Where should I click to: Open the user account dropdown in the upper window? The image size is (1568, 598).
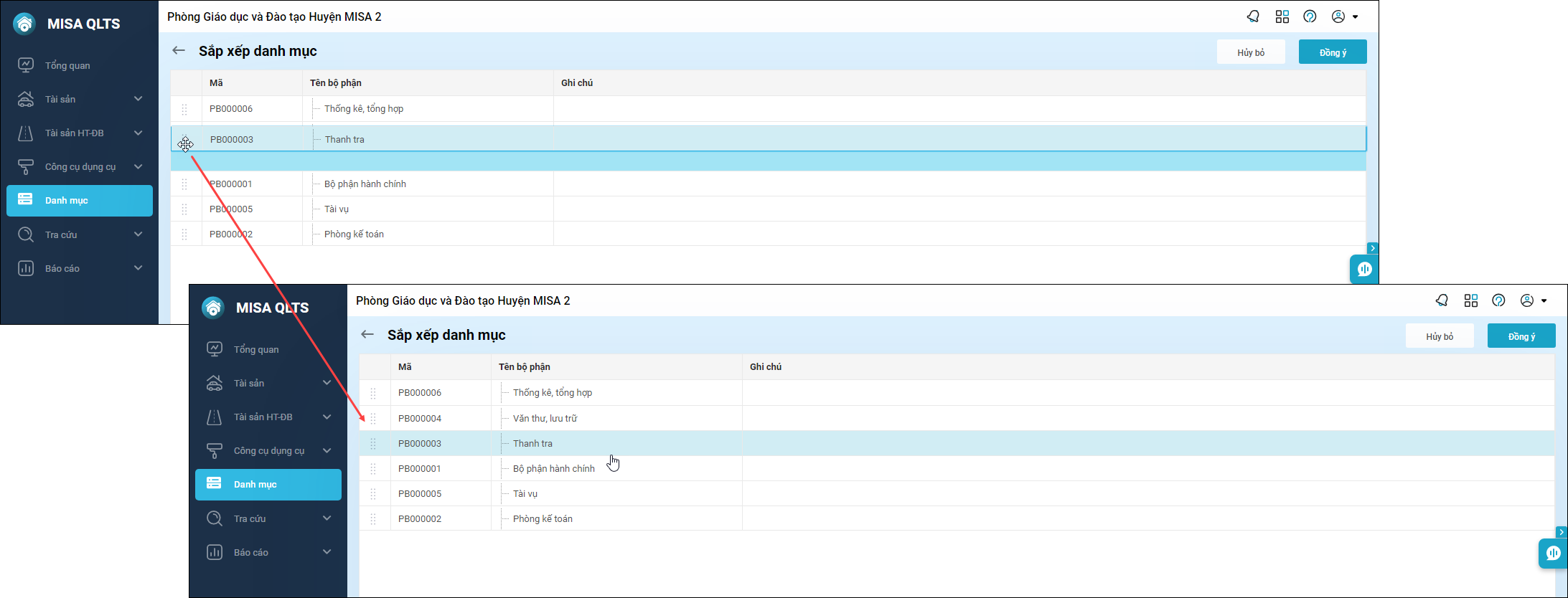point(1344,16)
